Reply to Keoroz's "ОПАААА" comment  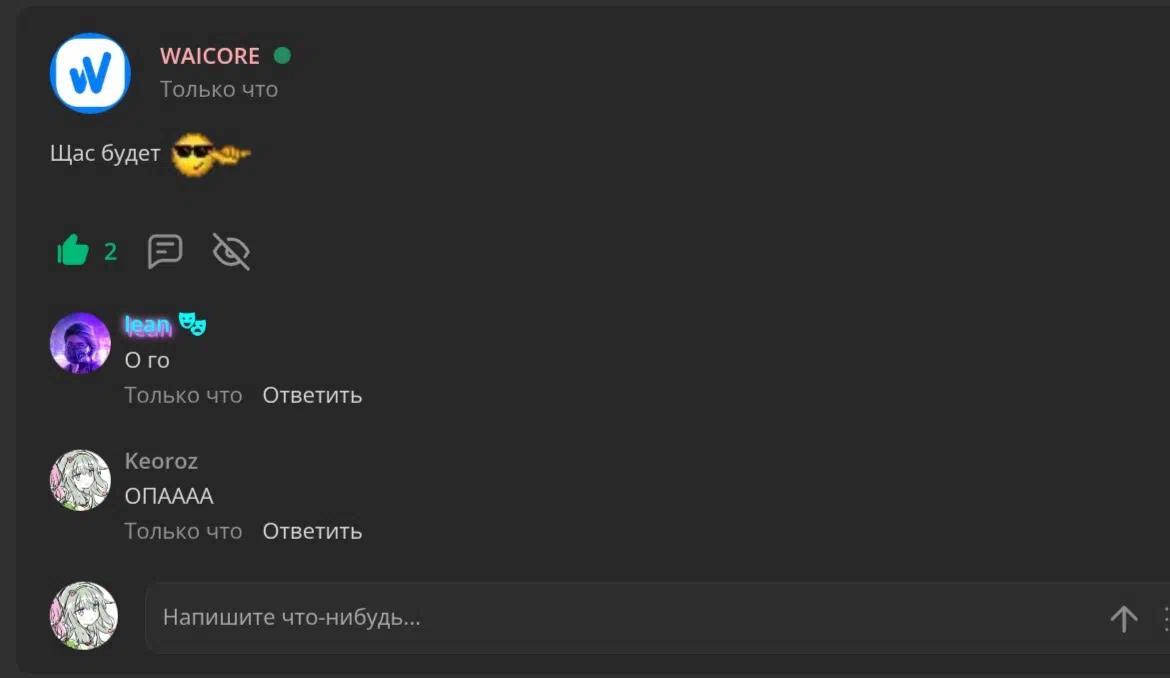(312, 531)
